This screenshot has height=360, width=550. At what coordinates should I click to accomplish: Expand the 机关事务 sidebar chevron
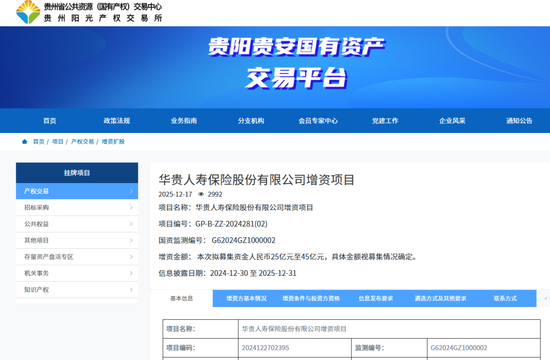131,273
